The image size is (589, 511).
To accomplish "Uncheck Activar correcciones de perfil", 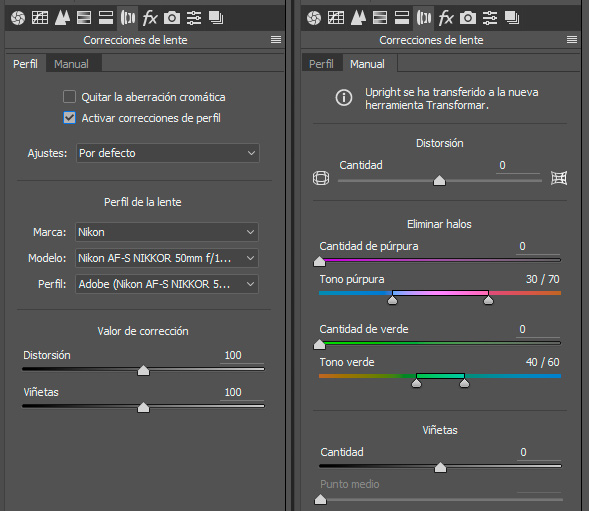I will point(69,118).
